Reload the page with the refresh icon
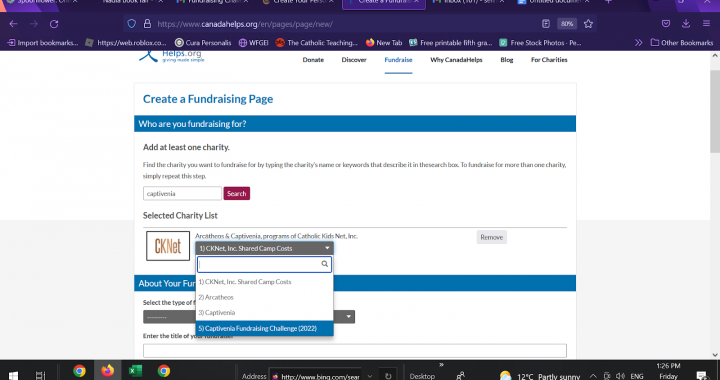This screenshot has height=380, width=720. 54,24
